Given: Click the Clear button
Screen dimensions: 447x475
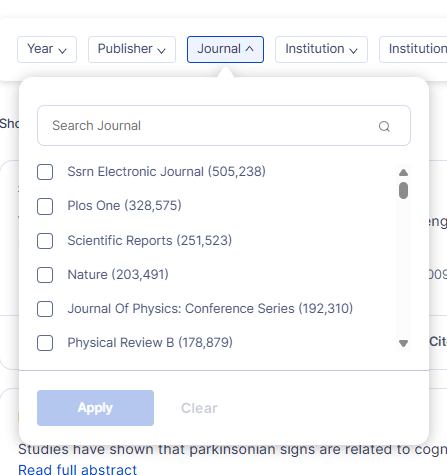Looking at the screenshot, I should tap(199, 408).
